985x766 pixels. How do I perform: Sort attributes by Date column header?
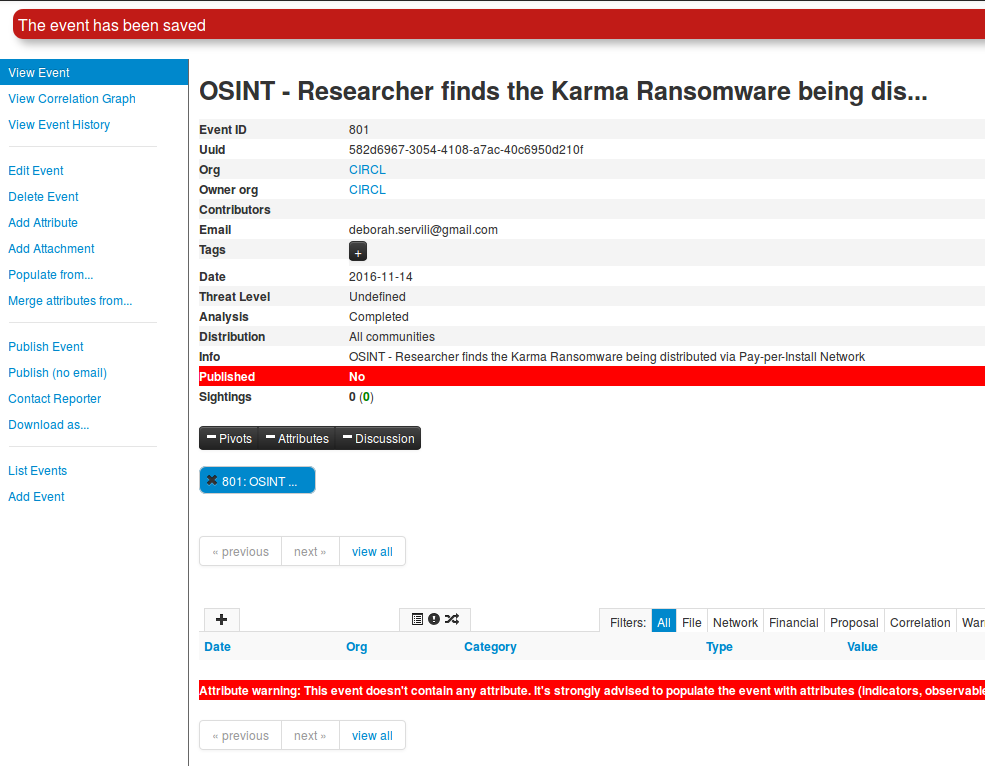pyautogui.click(x=217, y=647)
